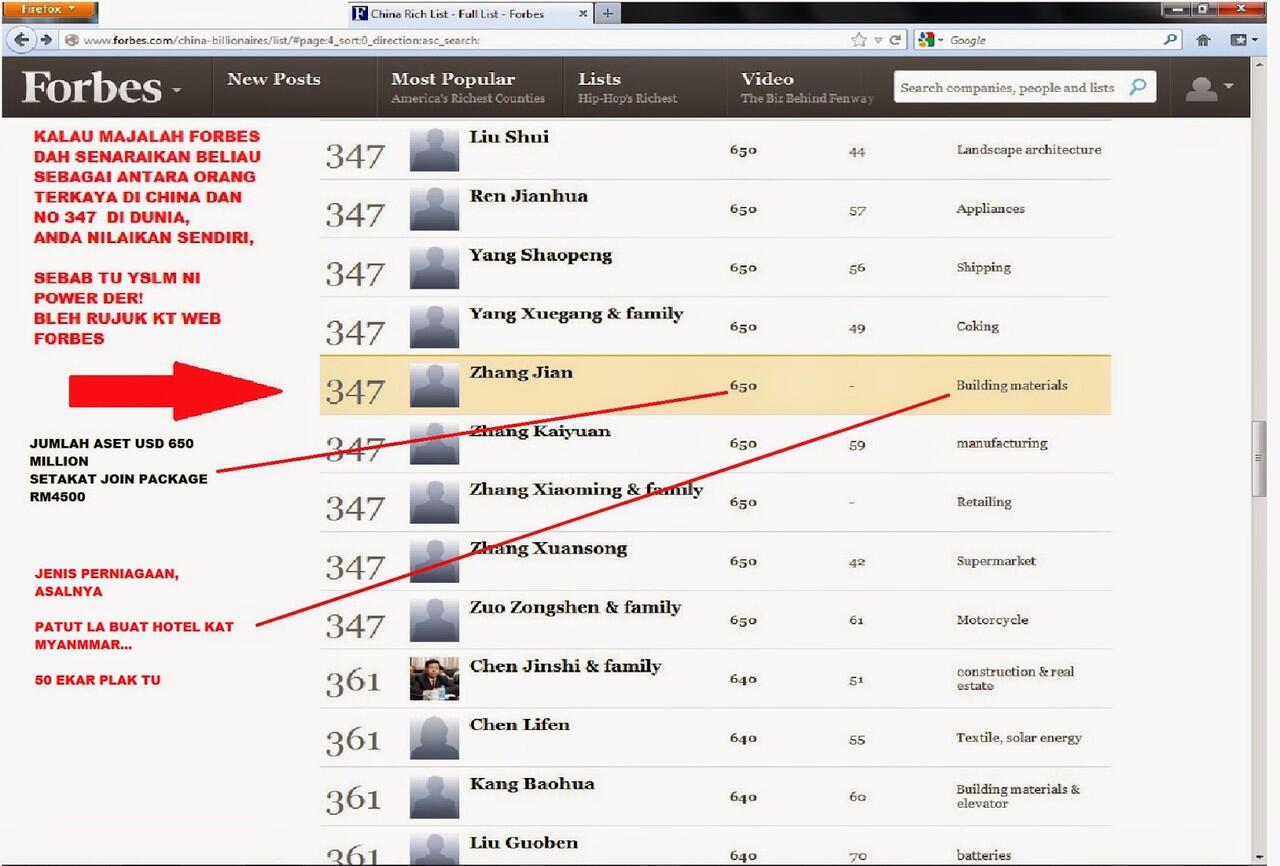The height and width of the screenshot is (866, 1280).
Task: Go forward with the browser forward arrow
Action: (x=45, y=40)
